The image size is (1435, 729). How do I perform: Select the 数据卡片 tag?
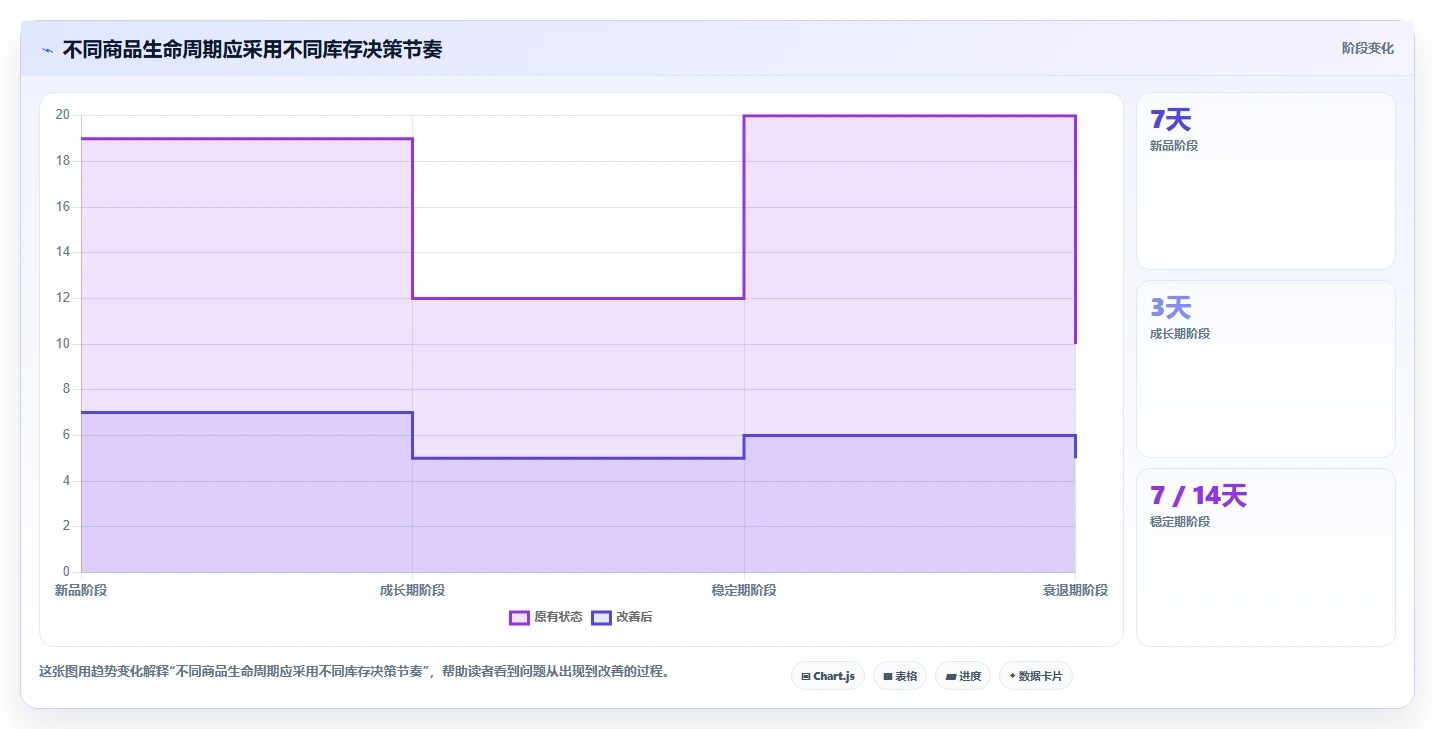pyautogui.click(x=1036, y=676)
